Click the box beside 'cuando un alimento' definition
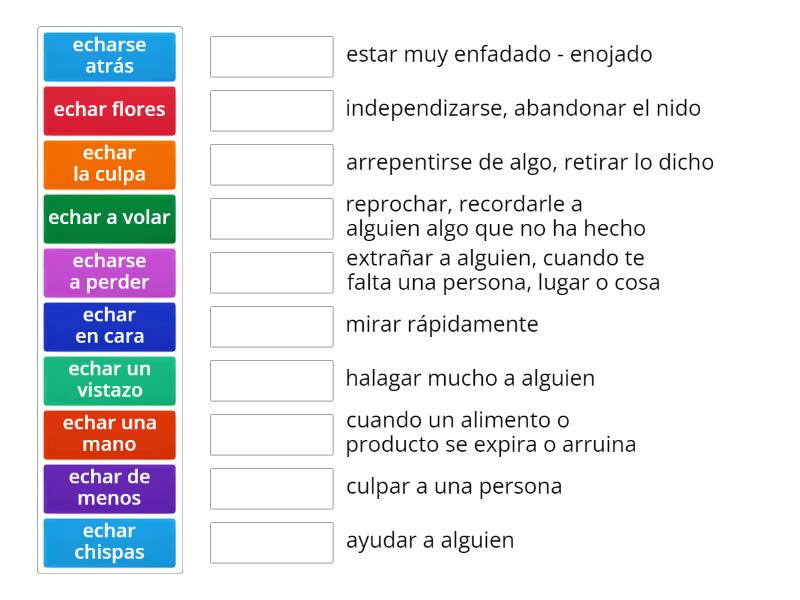The height and width of the screenshot is (600, 800). 272,435
